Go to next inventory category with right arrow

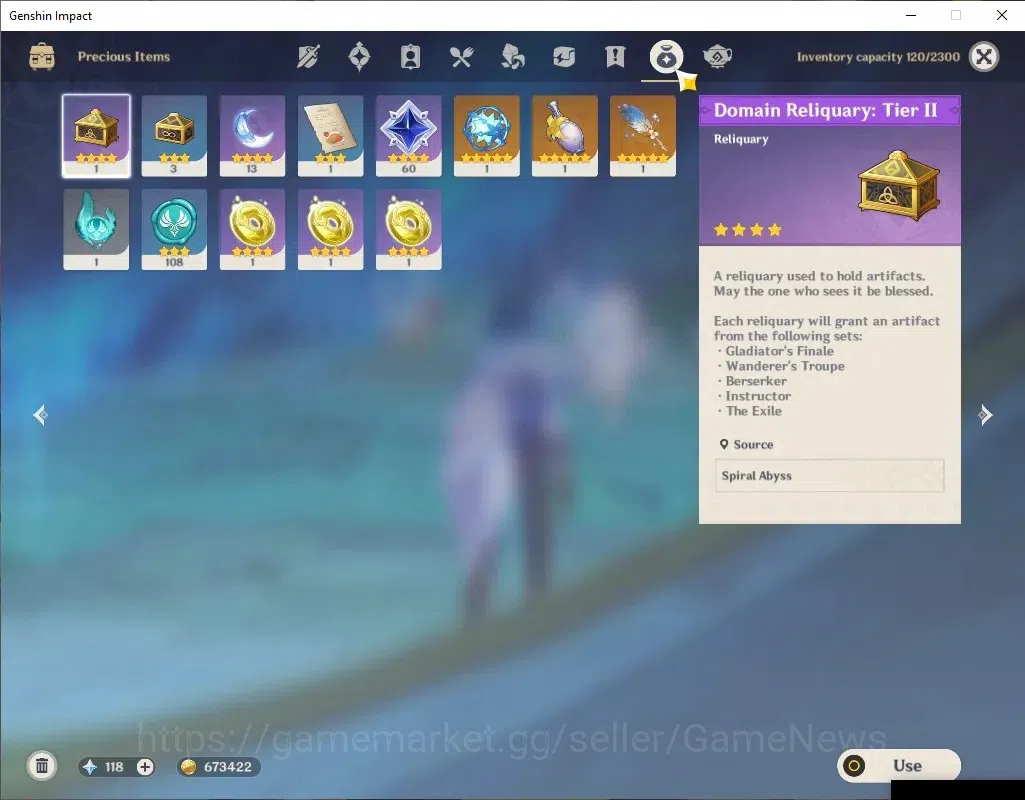point(985,415)
